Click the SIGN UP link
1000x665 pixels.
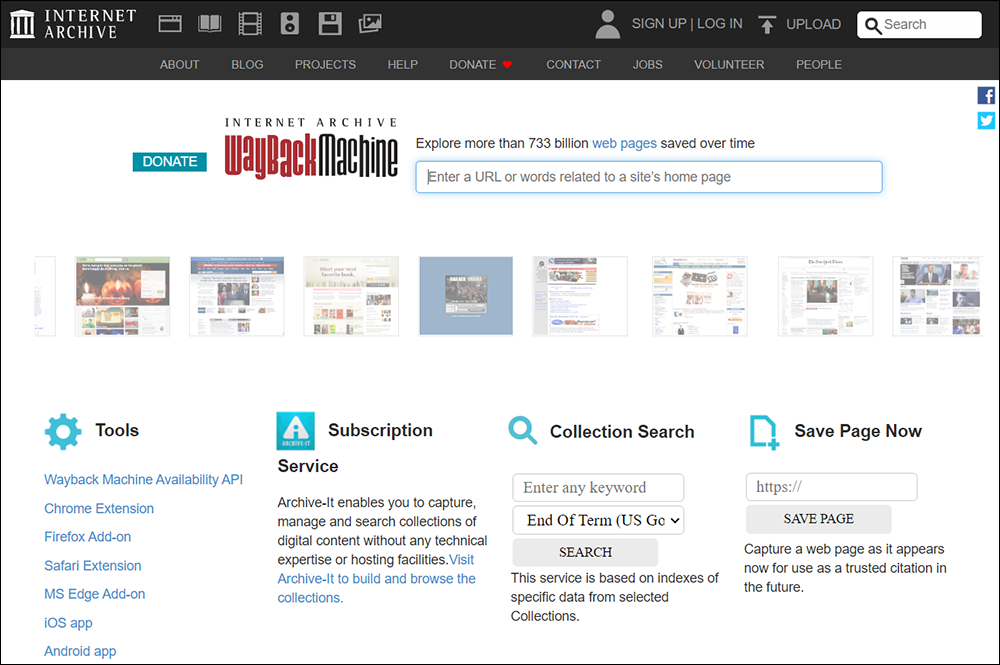(x=659, y=24)
